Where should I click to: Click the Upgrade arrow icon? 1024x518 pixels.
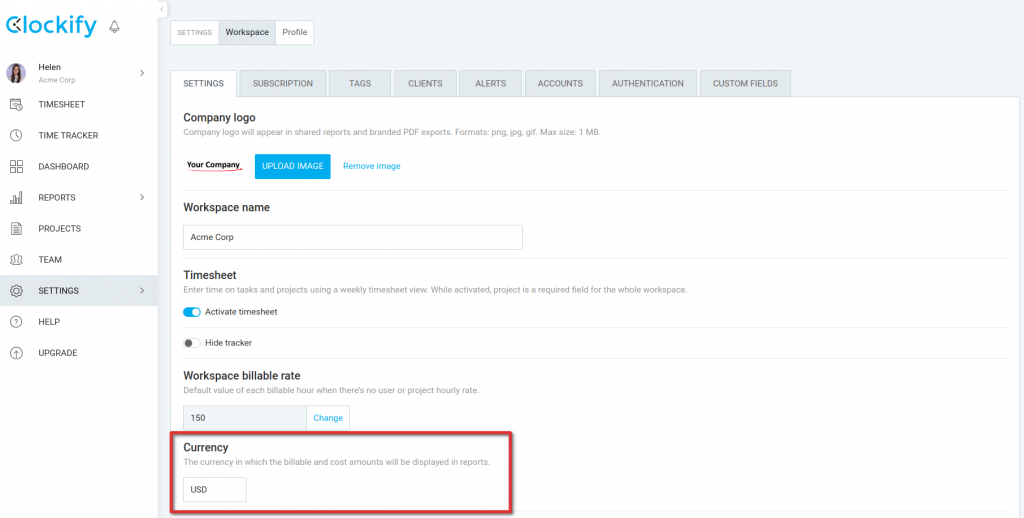16,353
